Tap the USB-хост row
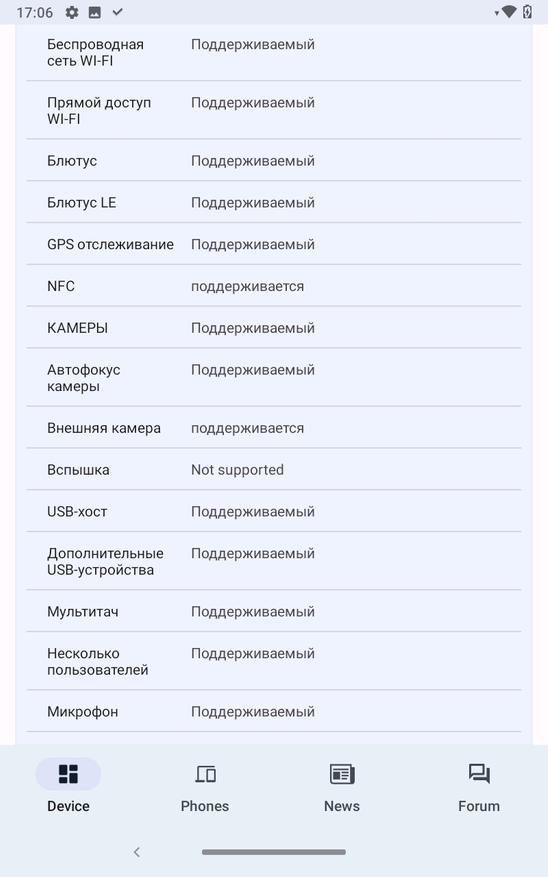 [x=274, y=511]
